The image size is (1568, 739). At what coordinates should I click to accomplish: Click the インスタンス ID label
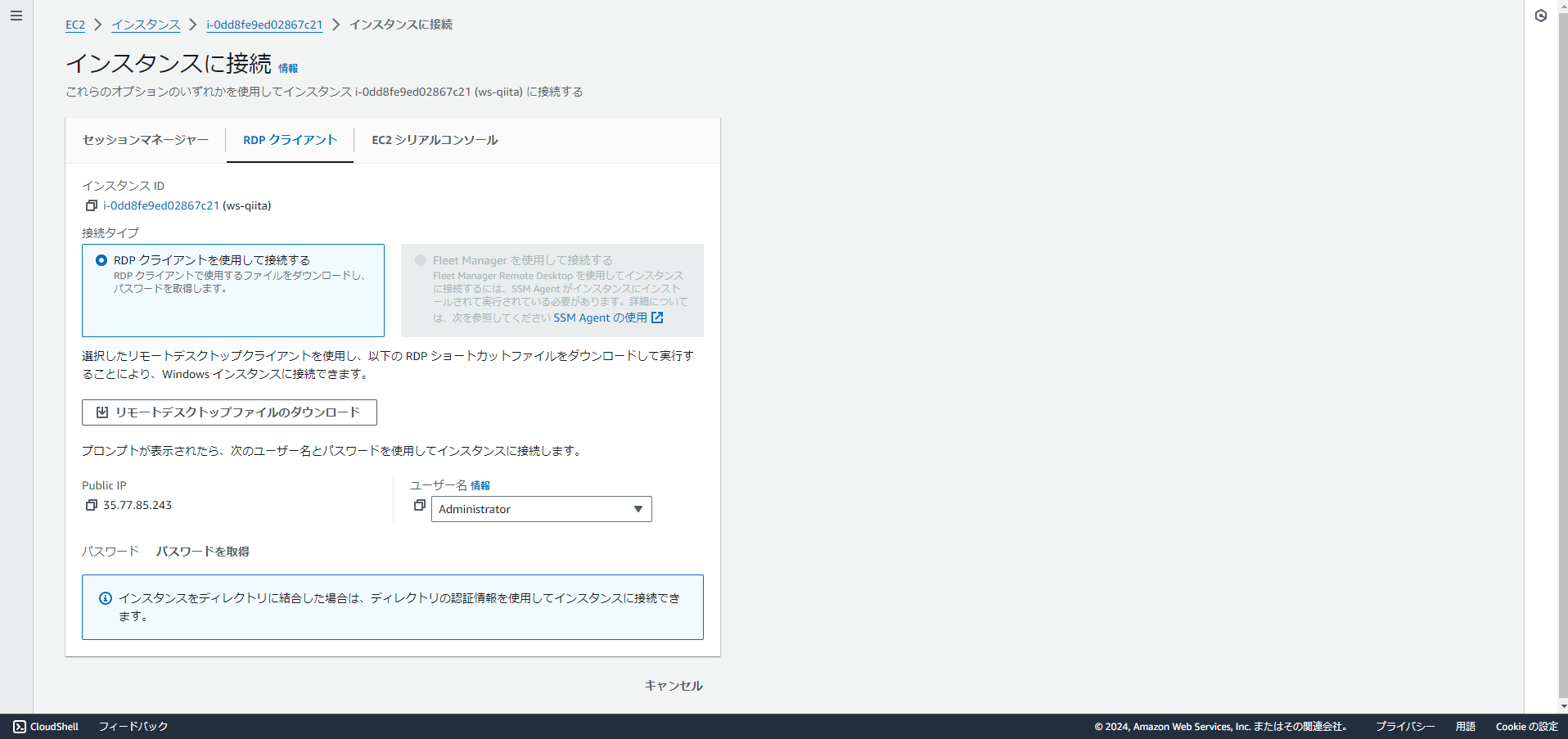coord(123,186)
